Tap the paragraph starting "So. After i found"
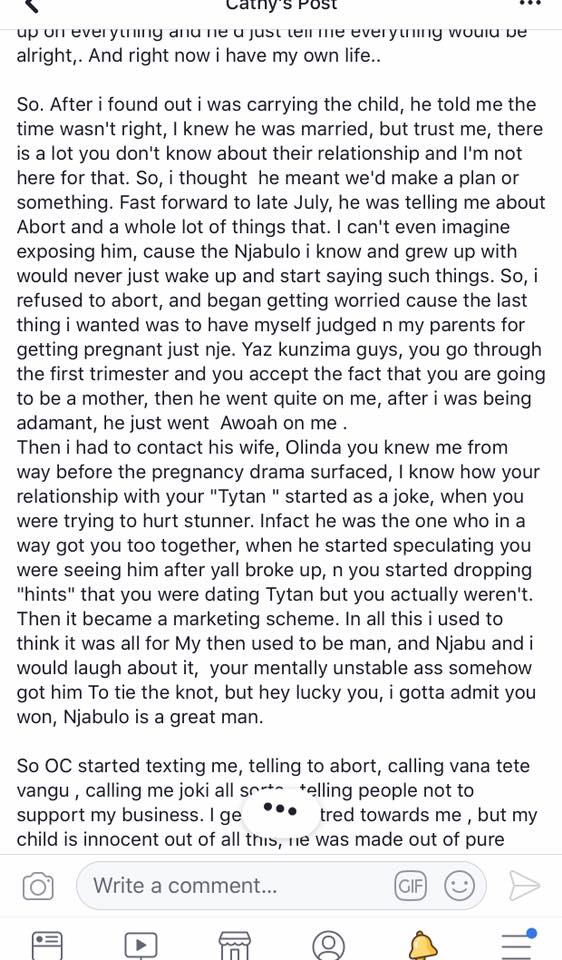This screenshot has width=562, height=960. point(281,263)
